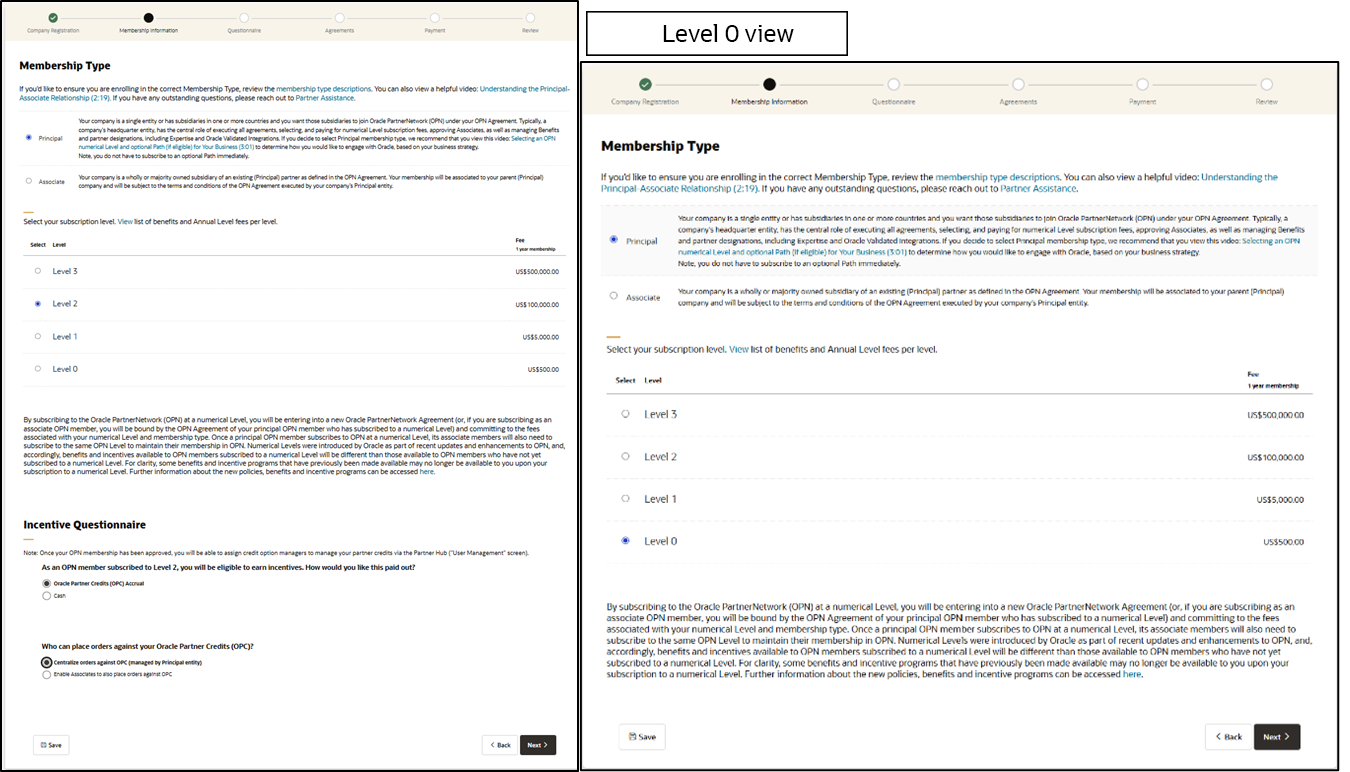
Task: Click the Incentive Questionnaire heading
Action: tap(85, 524)
